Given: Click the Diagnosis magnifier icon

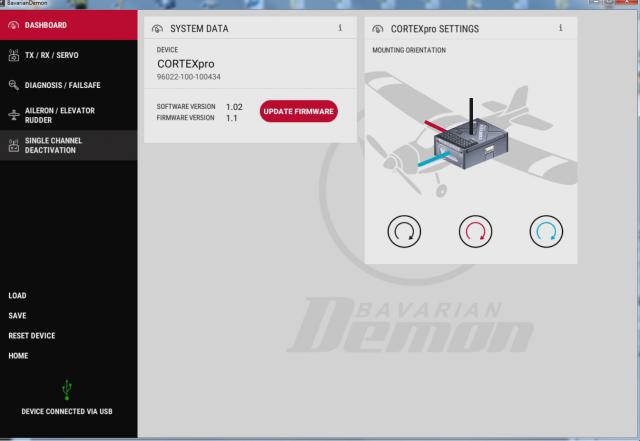Looking at the screenshot, I should click(x=13, y=85).
